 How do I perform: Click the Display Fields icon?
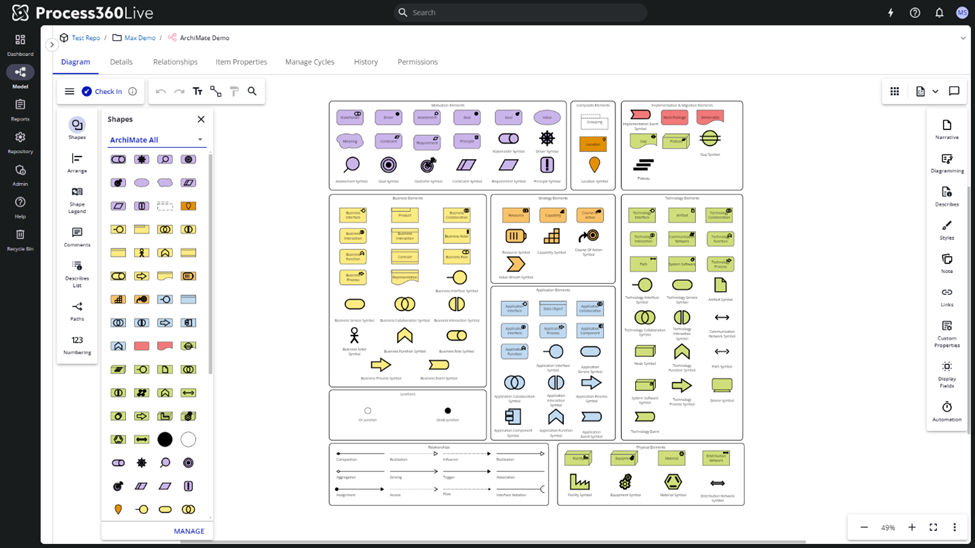point(946,371)
